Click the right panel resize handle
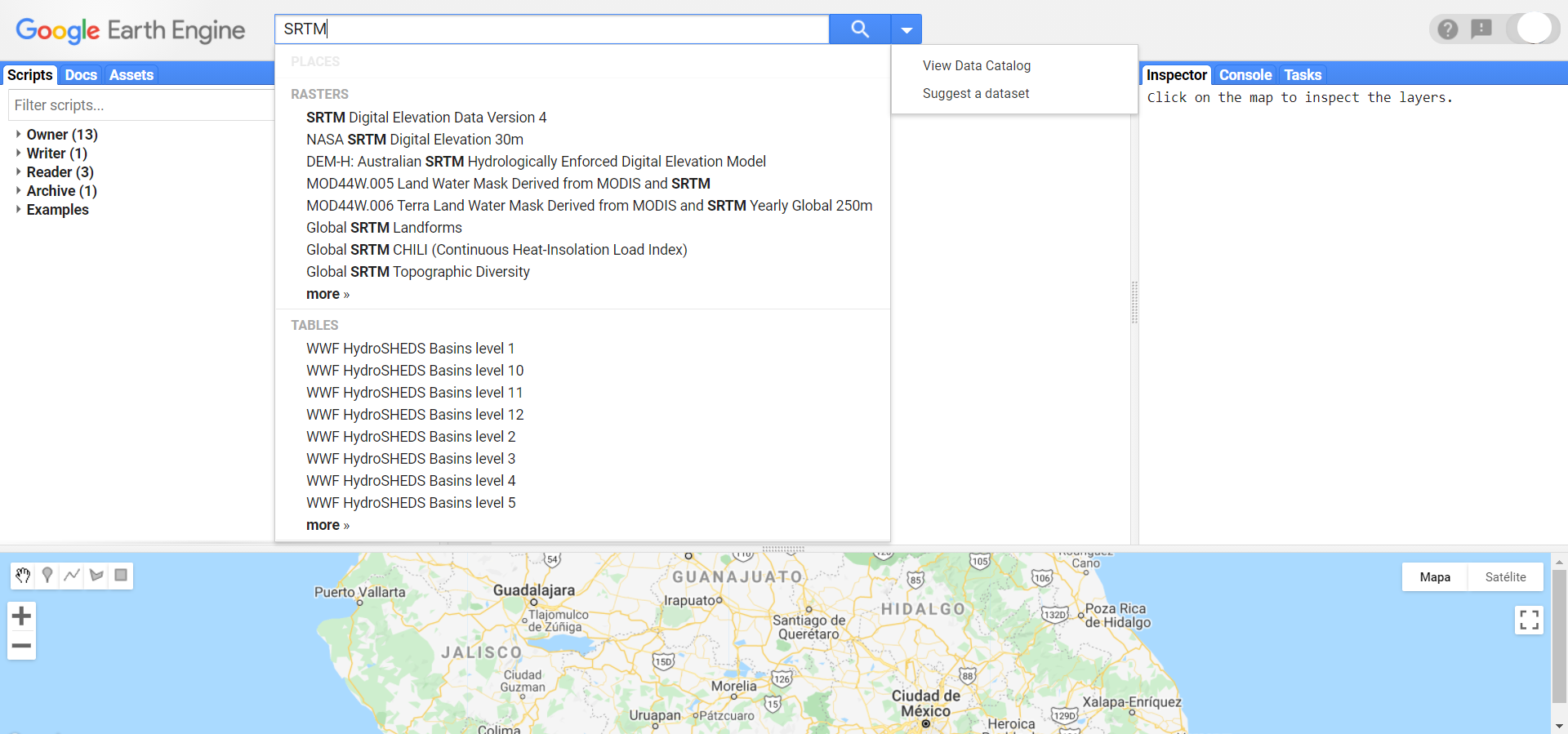 1134,303
